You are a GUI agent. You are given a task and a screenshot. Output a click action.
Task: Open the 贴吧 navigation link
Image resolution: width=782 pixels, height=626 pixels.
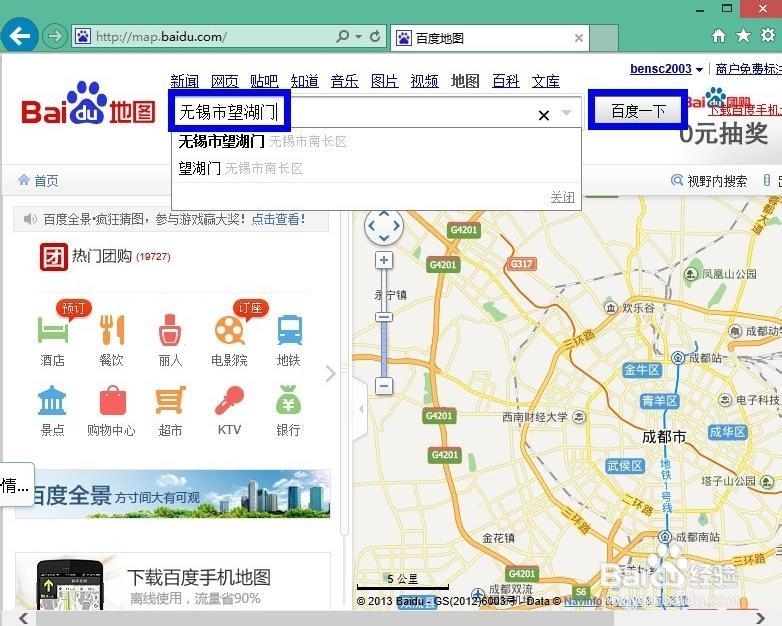(x=264, y=81)
